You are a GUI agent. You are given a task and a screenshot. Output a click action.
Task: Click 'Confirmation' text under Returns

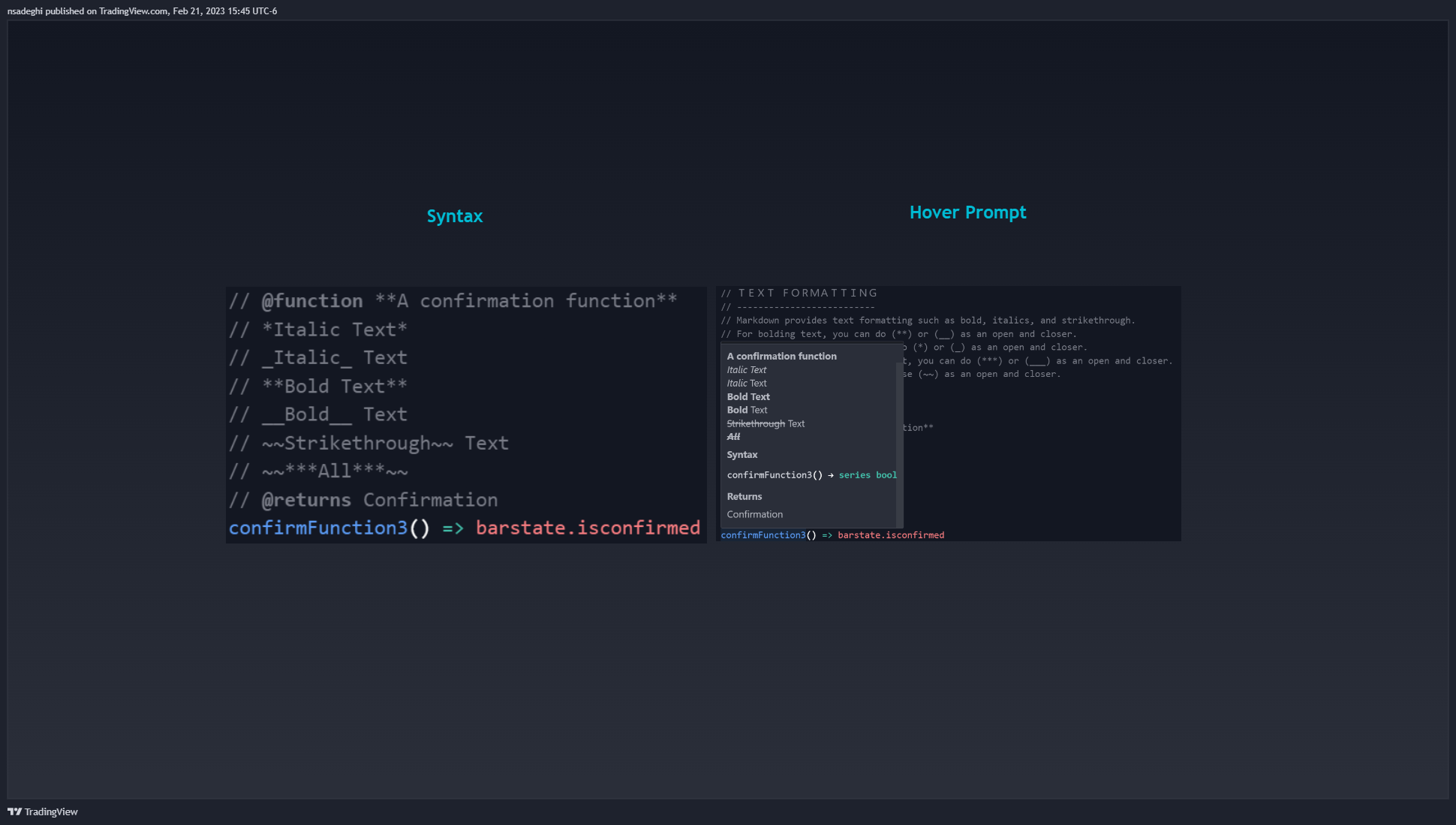[x=754, y=515]
